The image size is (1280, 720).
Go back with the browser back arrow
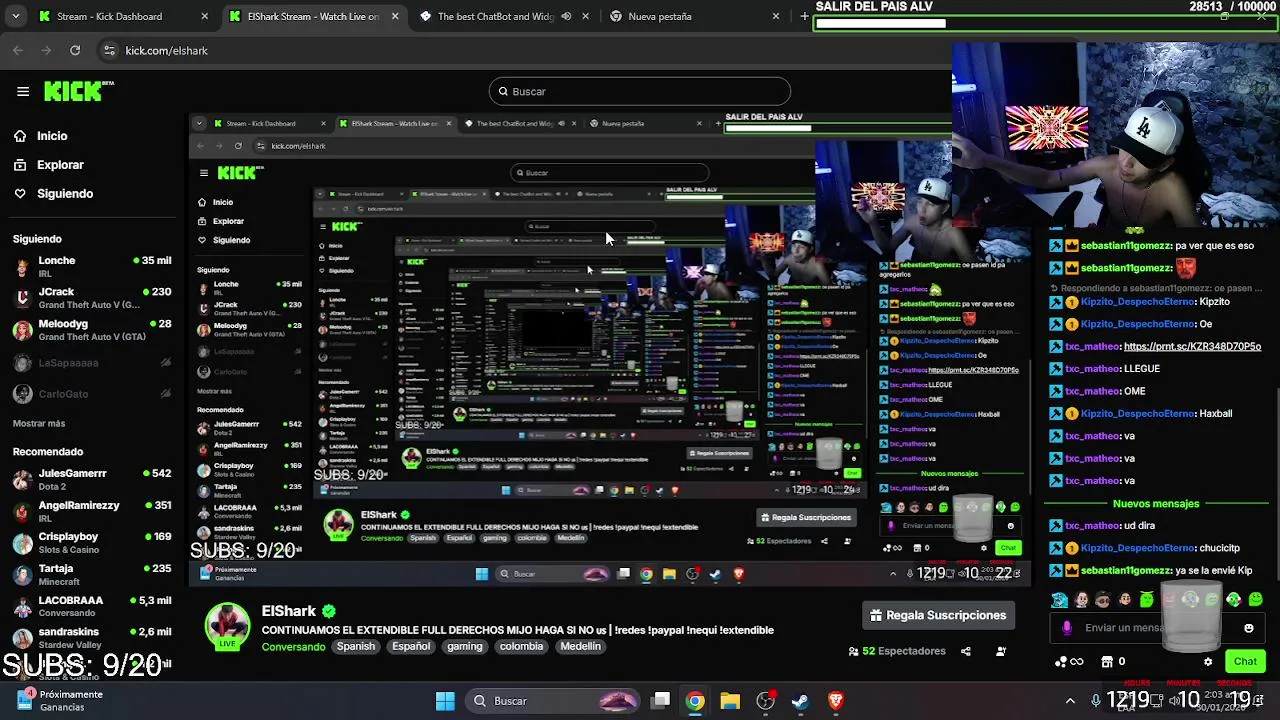click(18, 50)
